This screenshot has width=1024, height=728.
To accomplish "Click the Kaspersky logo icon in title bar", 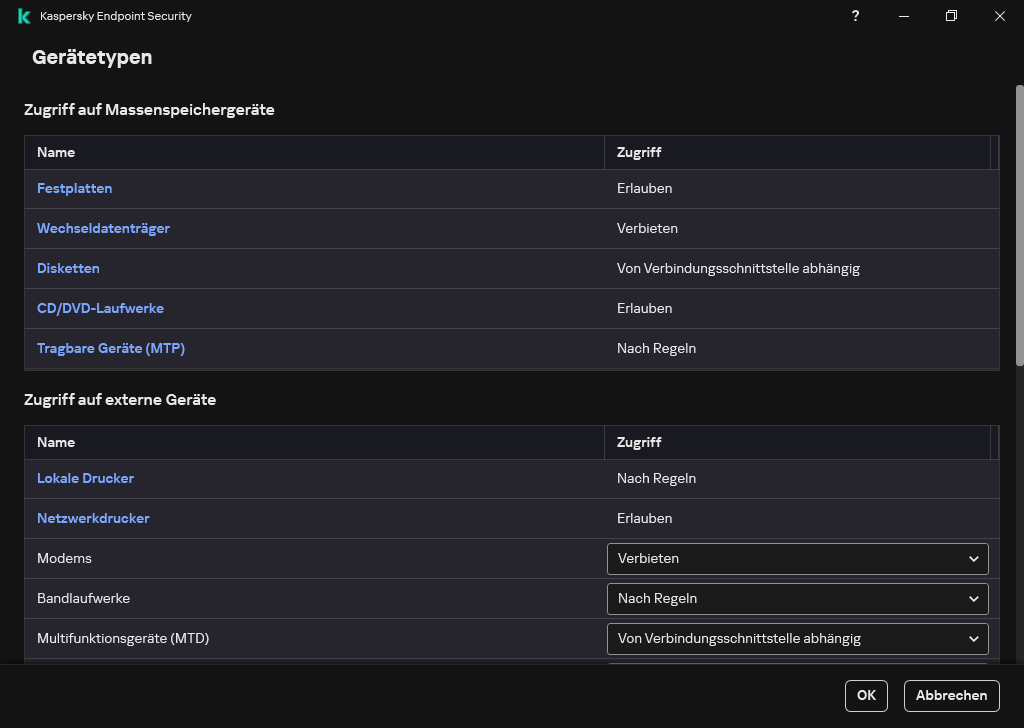I will click(x=24, y=16).
